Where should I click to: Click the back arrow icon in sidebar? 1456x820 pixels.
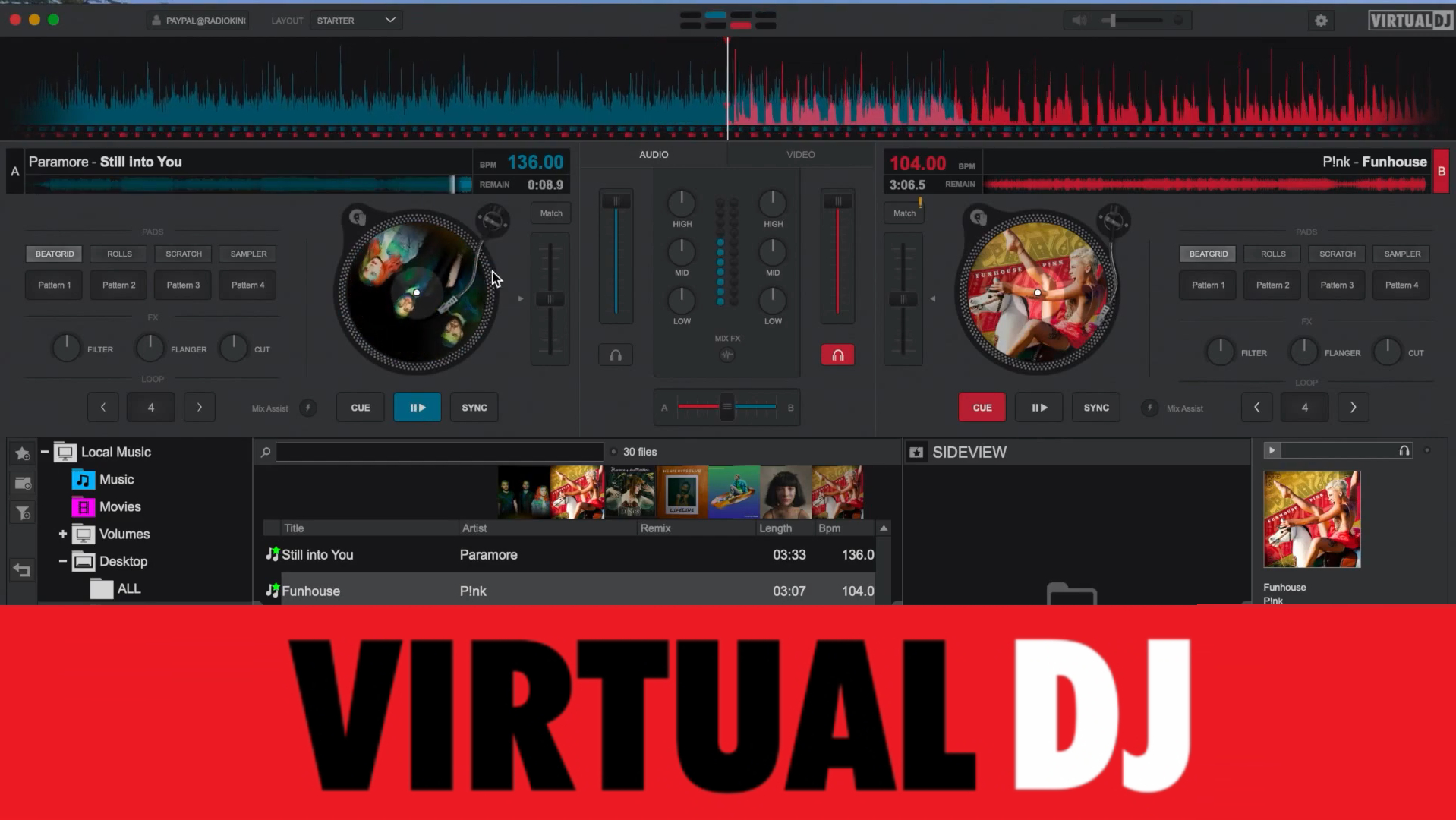click(x=22, y=570)
